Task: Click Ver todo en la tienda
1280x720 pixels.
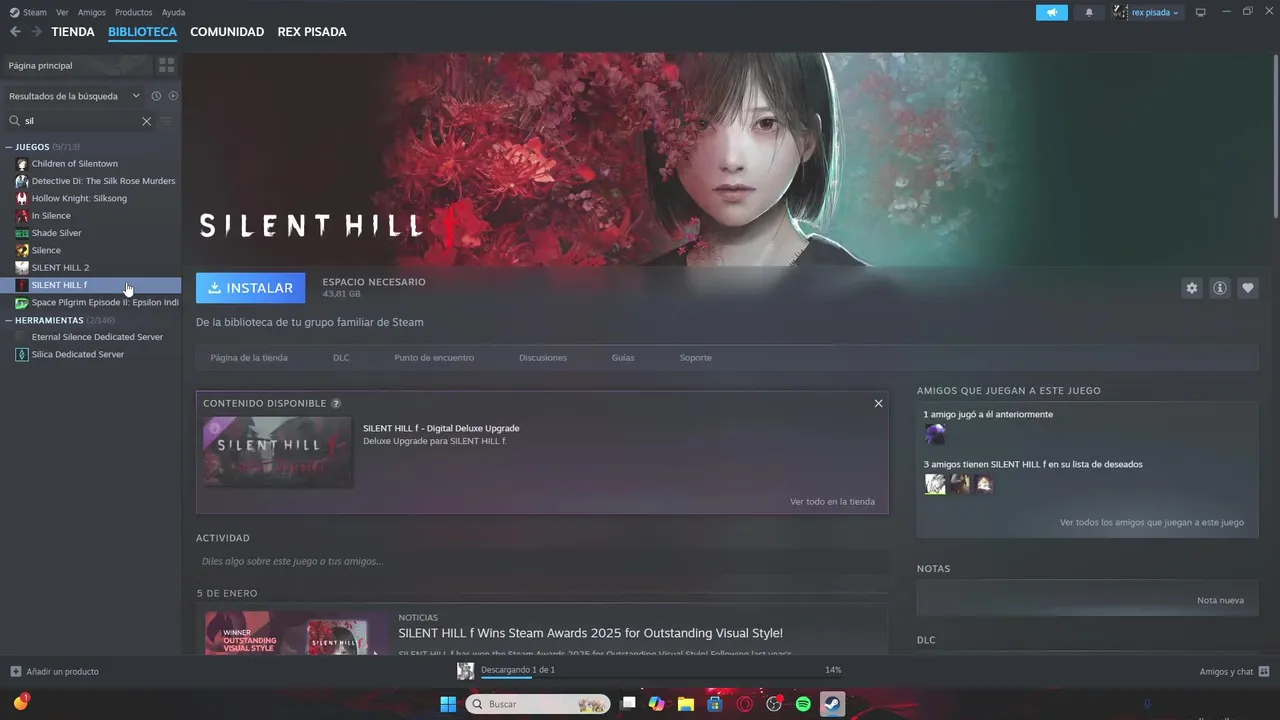Action: pyautogui.click(x=832, y=502)
